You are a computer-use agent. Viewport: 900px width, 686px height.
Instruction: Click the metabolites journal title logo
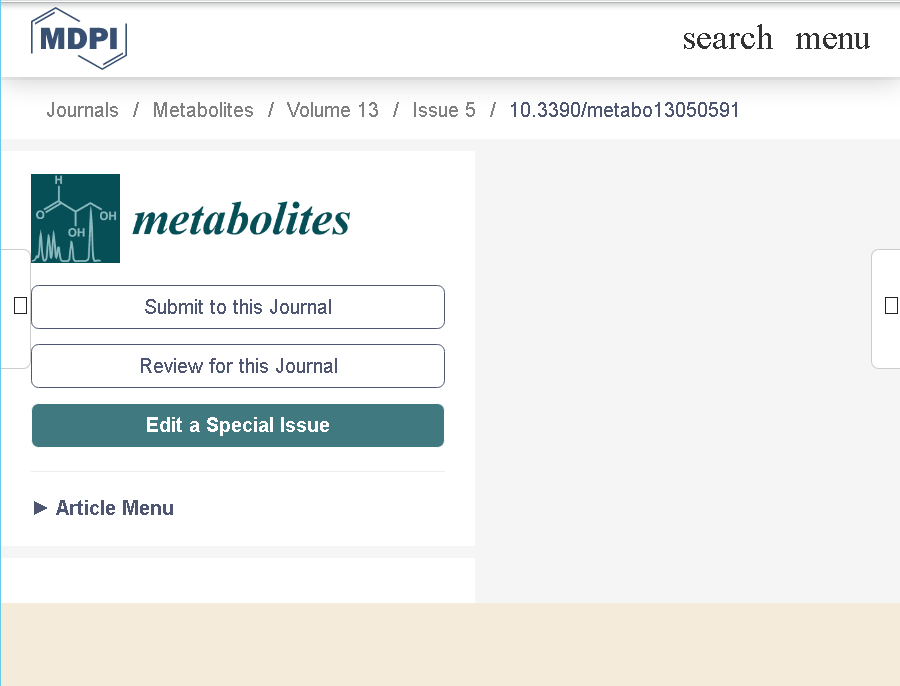coord(241,219)
